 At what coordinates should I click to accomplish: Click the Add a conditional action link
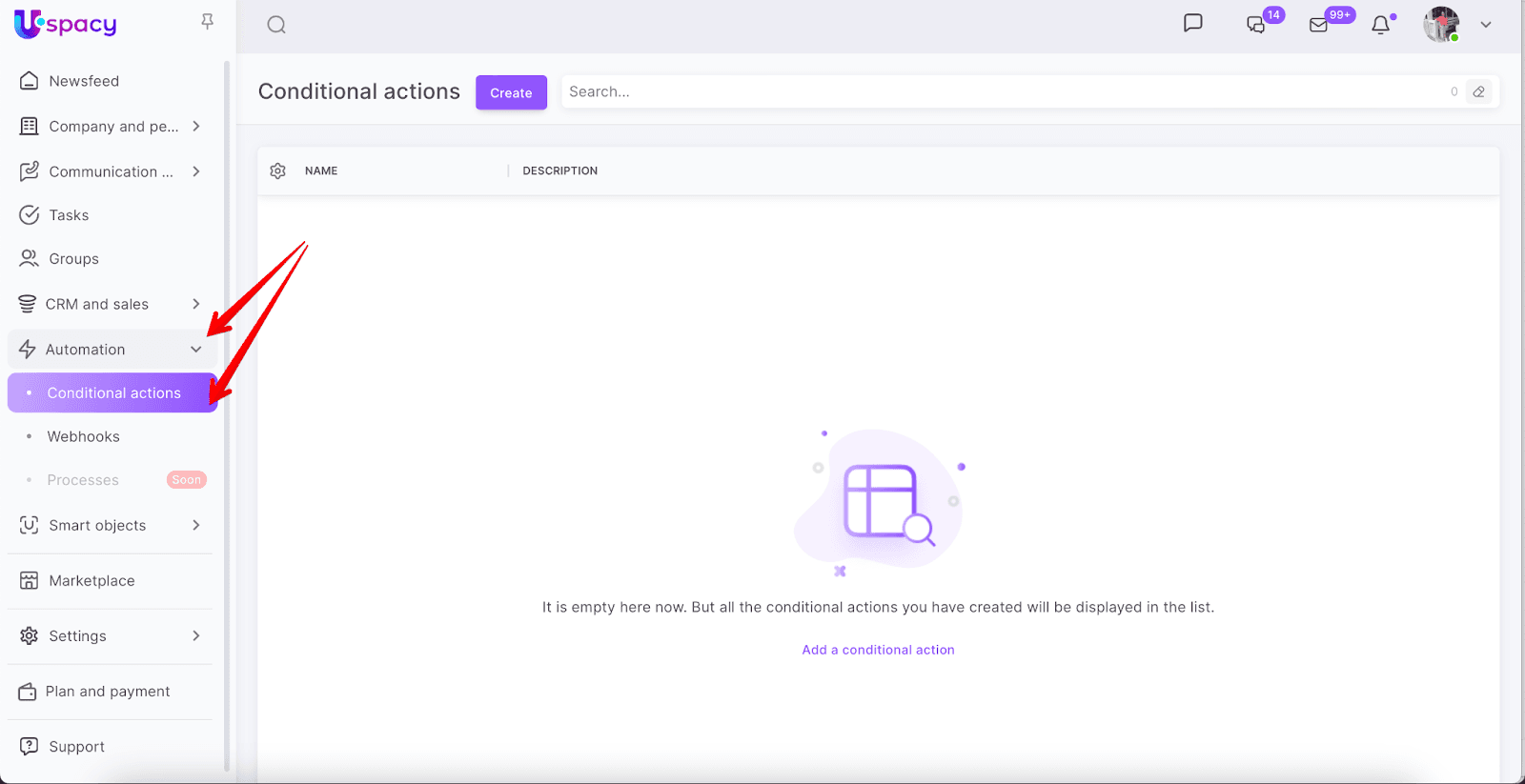coord(878,650)
